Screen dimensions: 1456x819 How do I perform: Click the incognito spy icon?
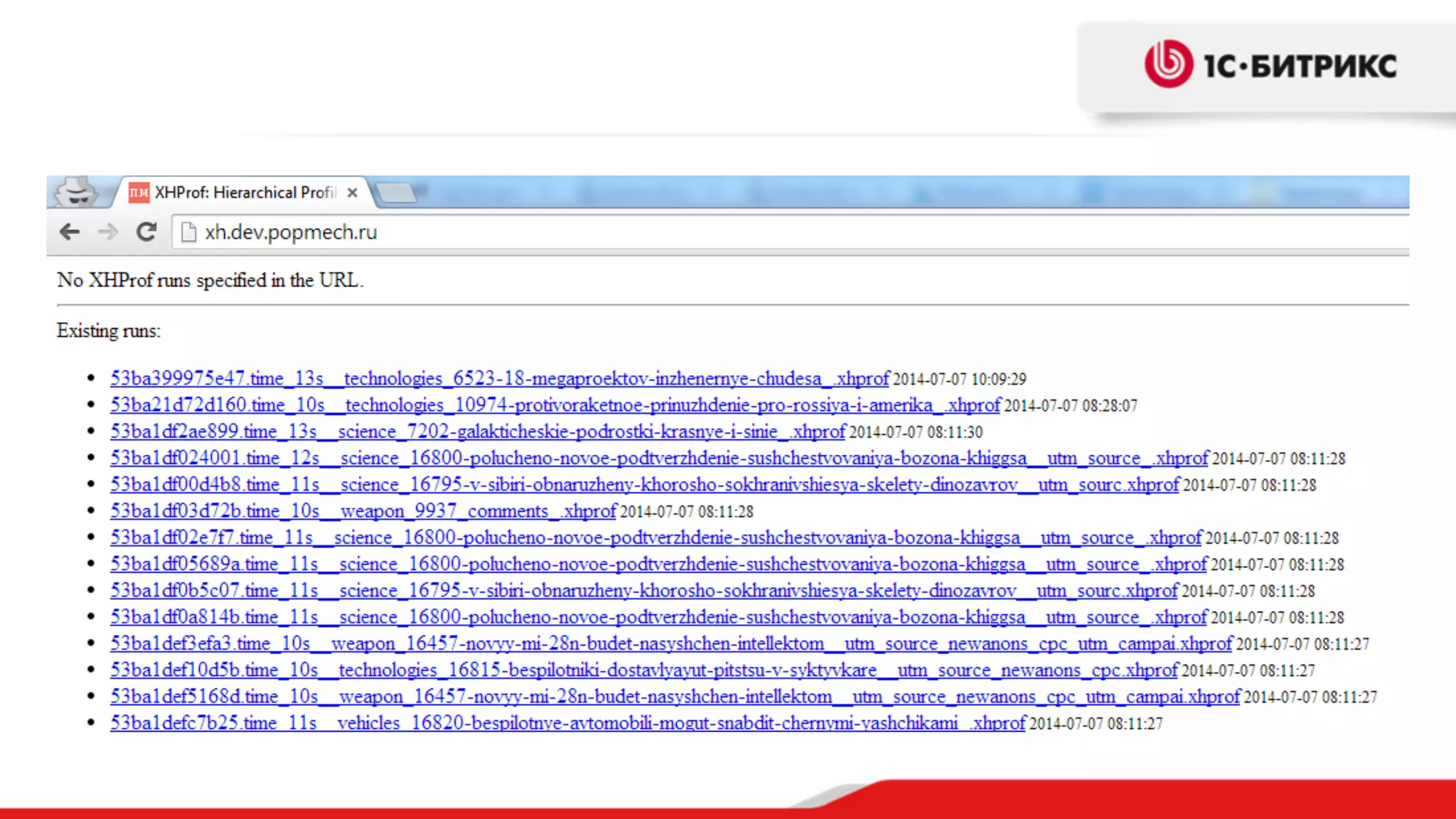[x=77, y=192]
